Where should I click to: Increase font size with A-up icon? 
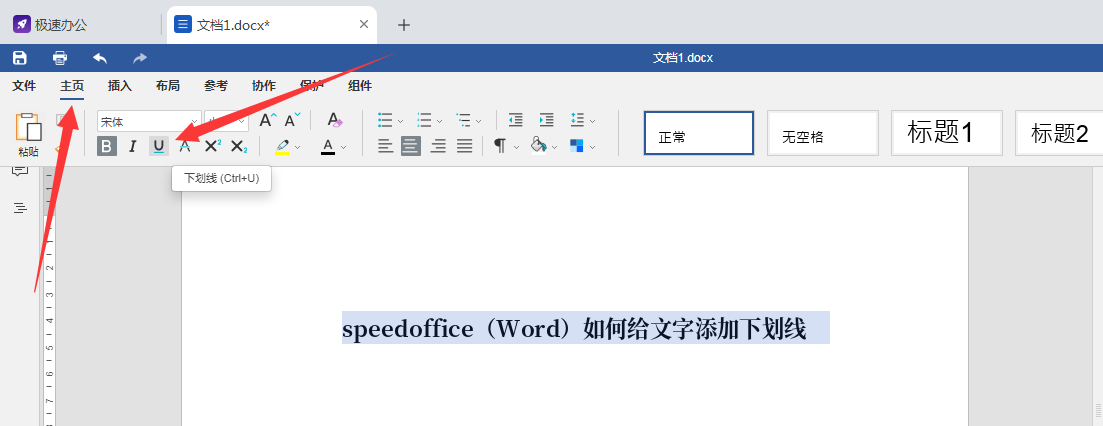point(267,120)
